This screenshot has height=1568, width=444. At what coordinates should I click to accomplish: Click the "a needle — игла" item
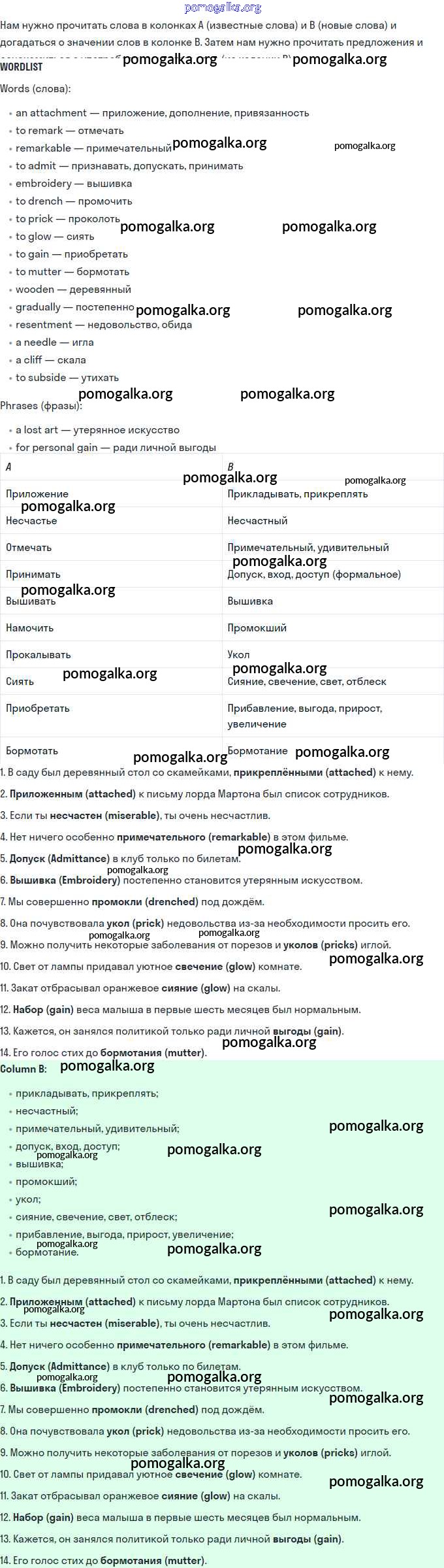(x=54, y=342)
